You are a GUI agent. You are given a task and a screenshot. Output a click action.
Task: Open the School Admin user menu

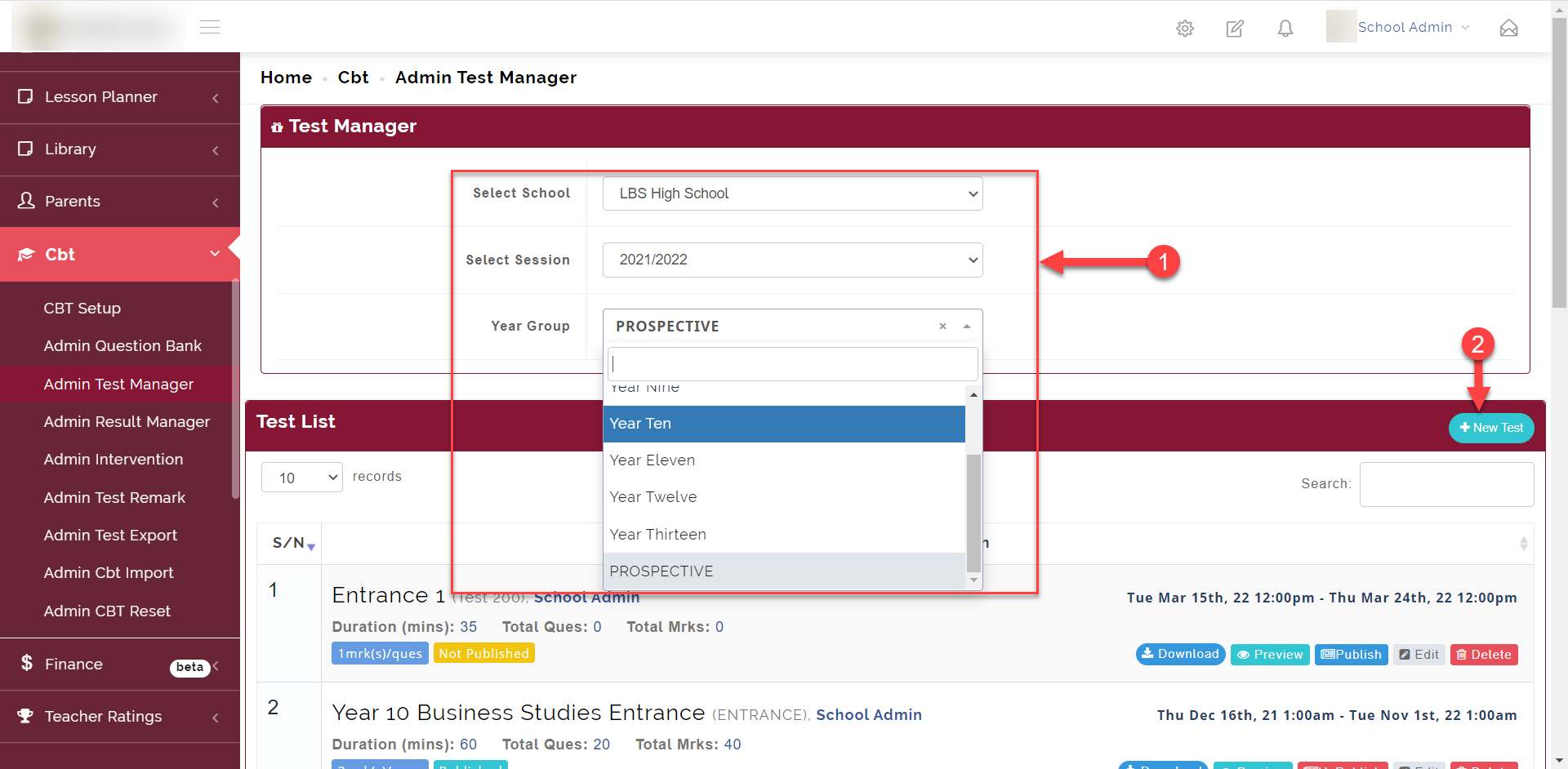click(x=1414, y=27)
